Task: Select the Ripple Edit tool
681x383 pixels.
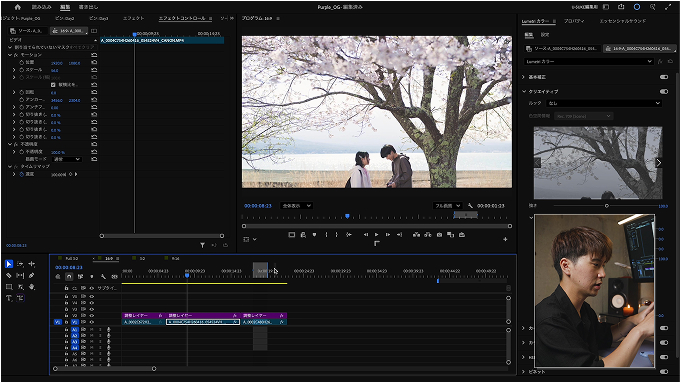Action: coord(32,264)
